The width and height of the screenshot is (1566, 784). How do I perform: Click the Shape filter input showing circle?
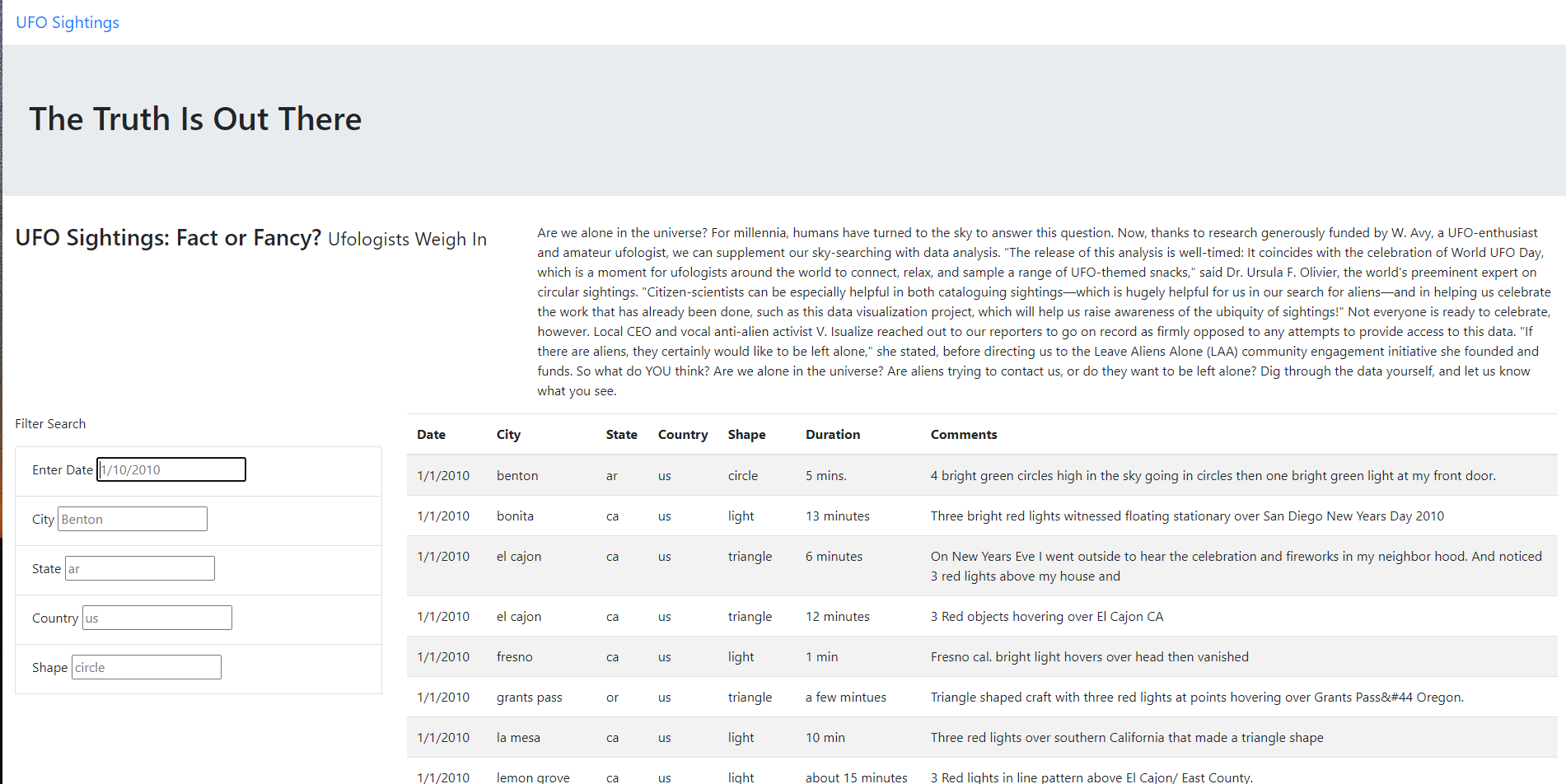(146, 666)
